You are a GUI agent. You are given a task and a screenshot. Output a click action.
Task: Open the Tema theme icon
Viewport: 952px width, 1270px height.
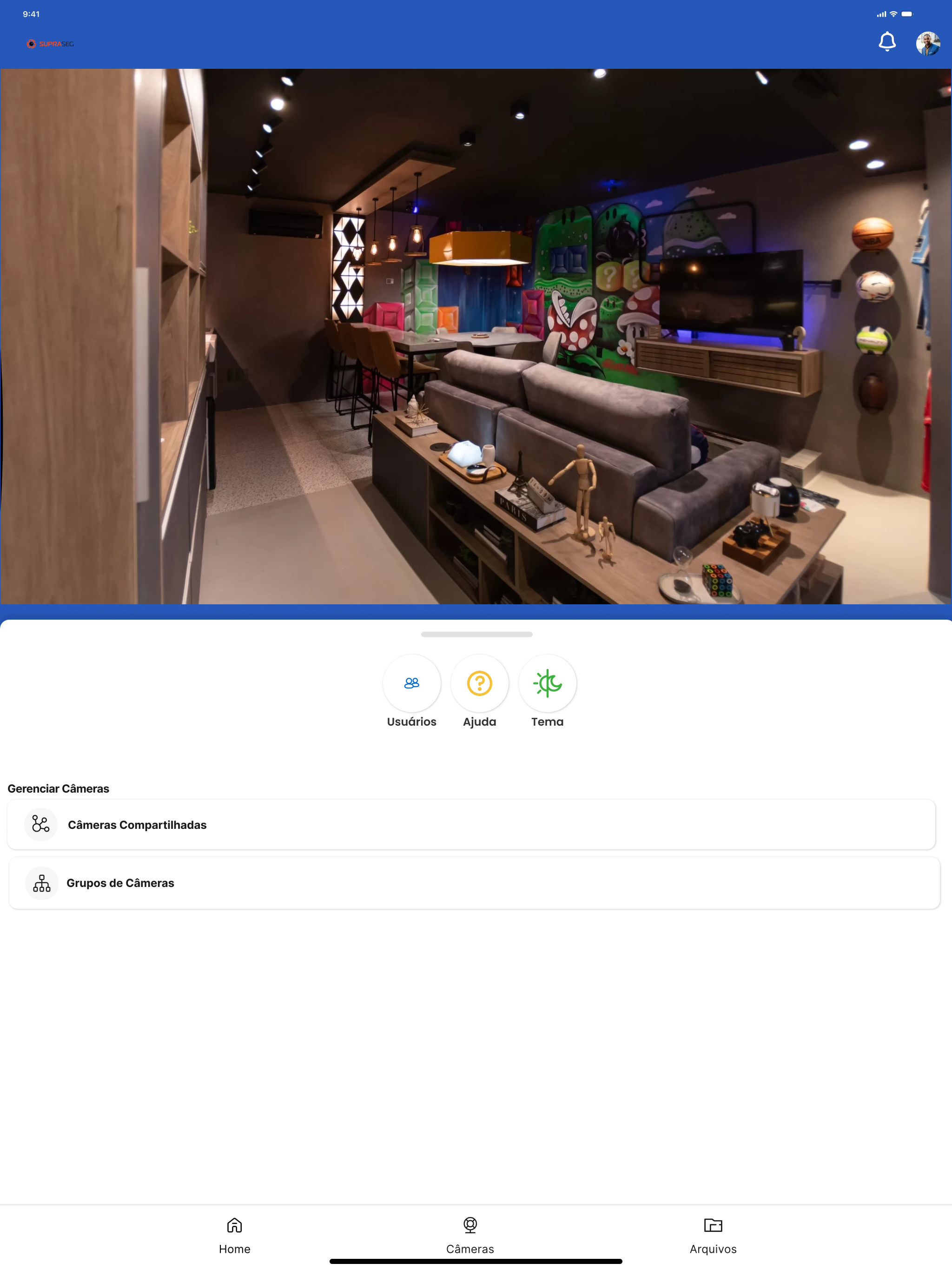[x=547, y=683]
